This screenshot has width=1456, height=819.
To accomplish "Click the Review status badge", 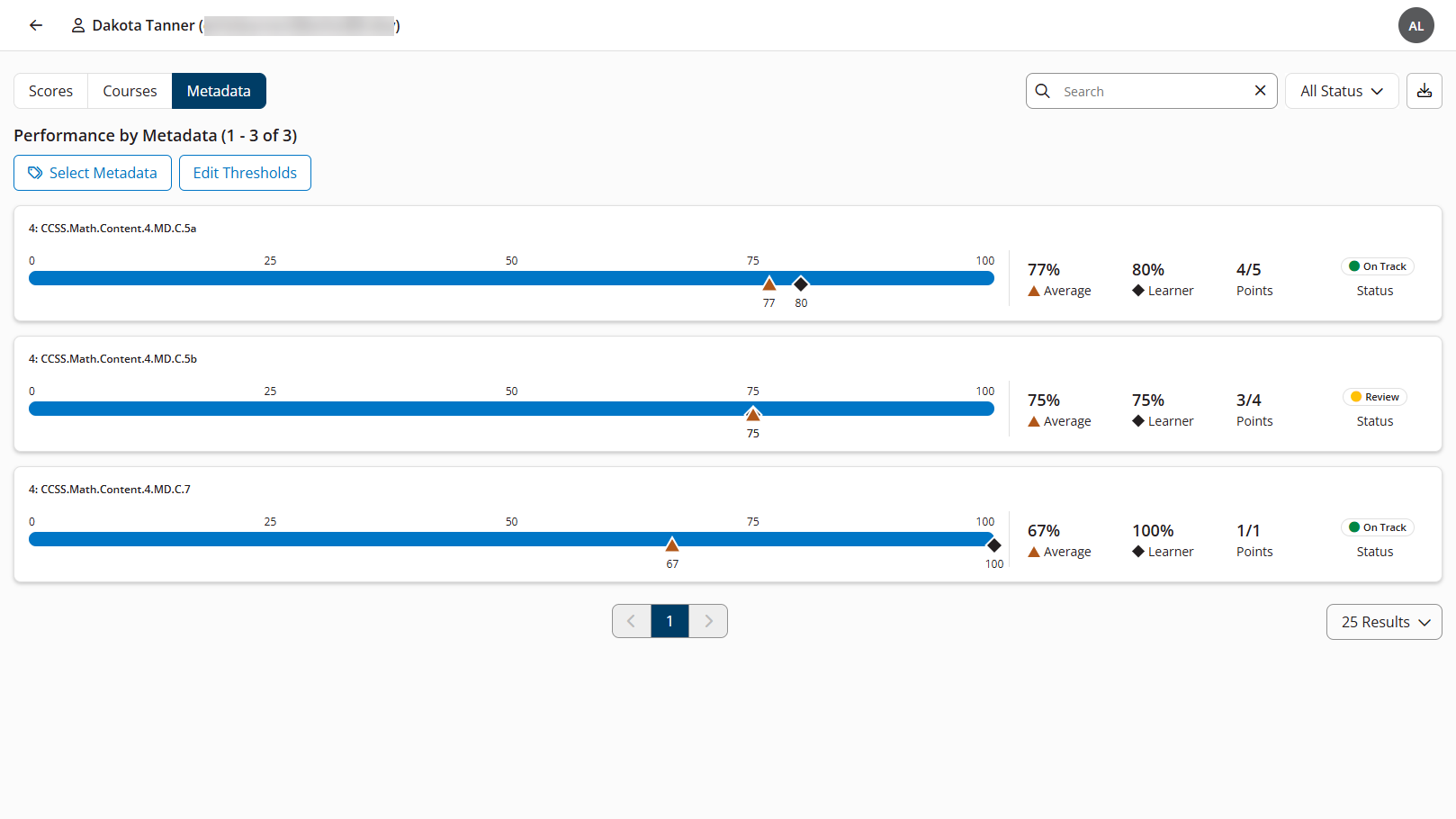I will (x=1375, y=396).
